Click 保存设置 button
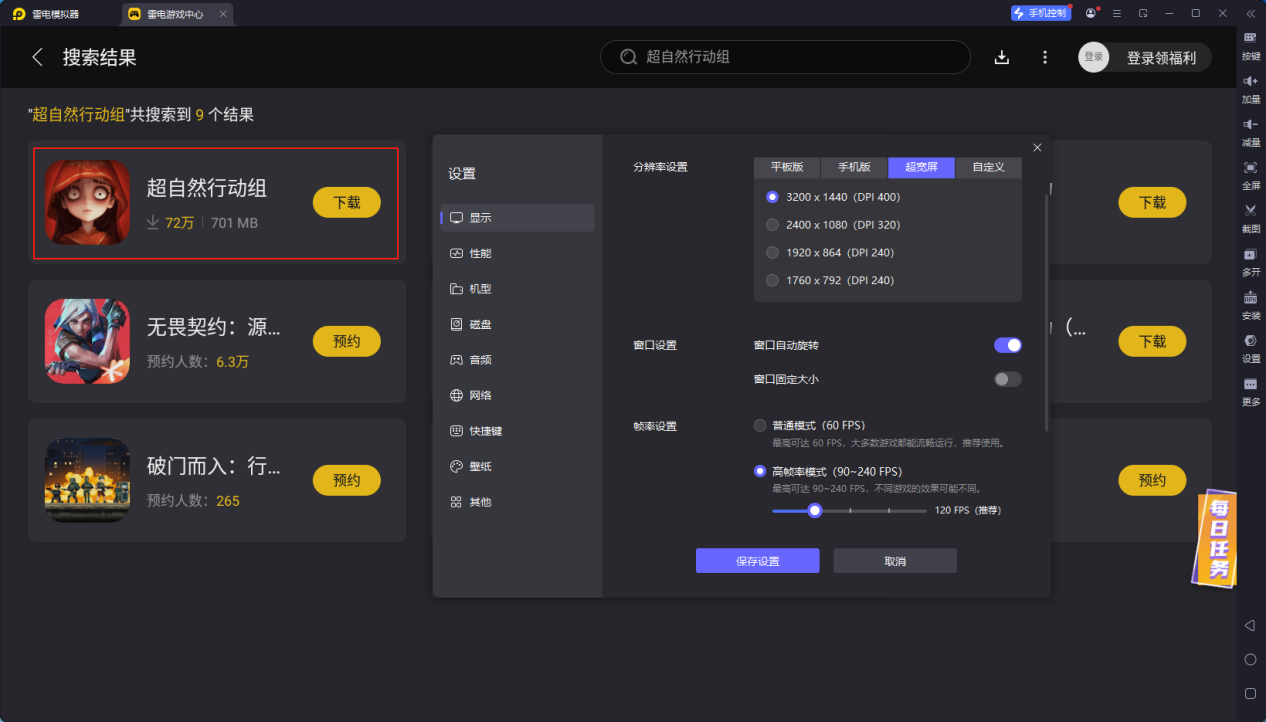Image resolution: width=1266 pixels, height=722 pixels. [757, 561]
